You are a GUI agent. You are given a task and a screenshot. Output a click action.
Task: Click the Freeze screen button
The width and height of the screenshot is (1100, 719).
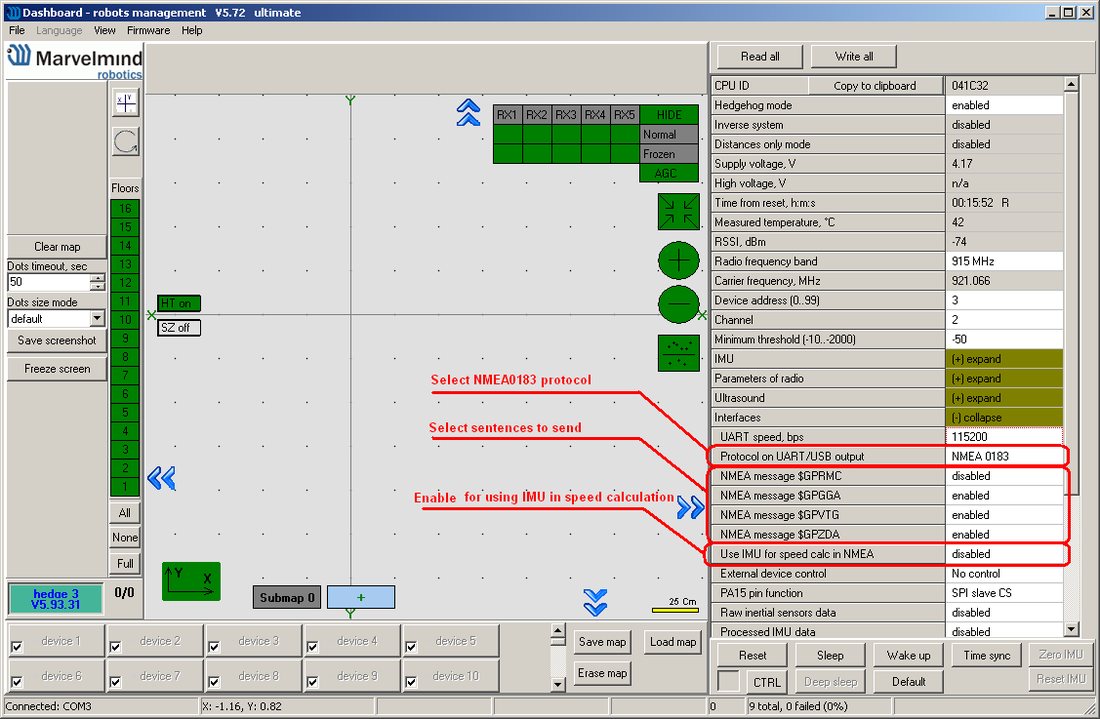click(57, 369)
